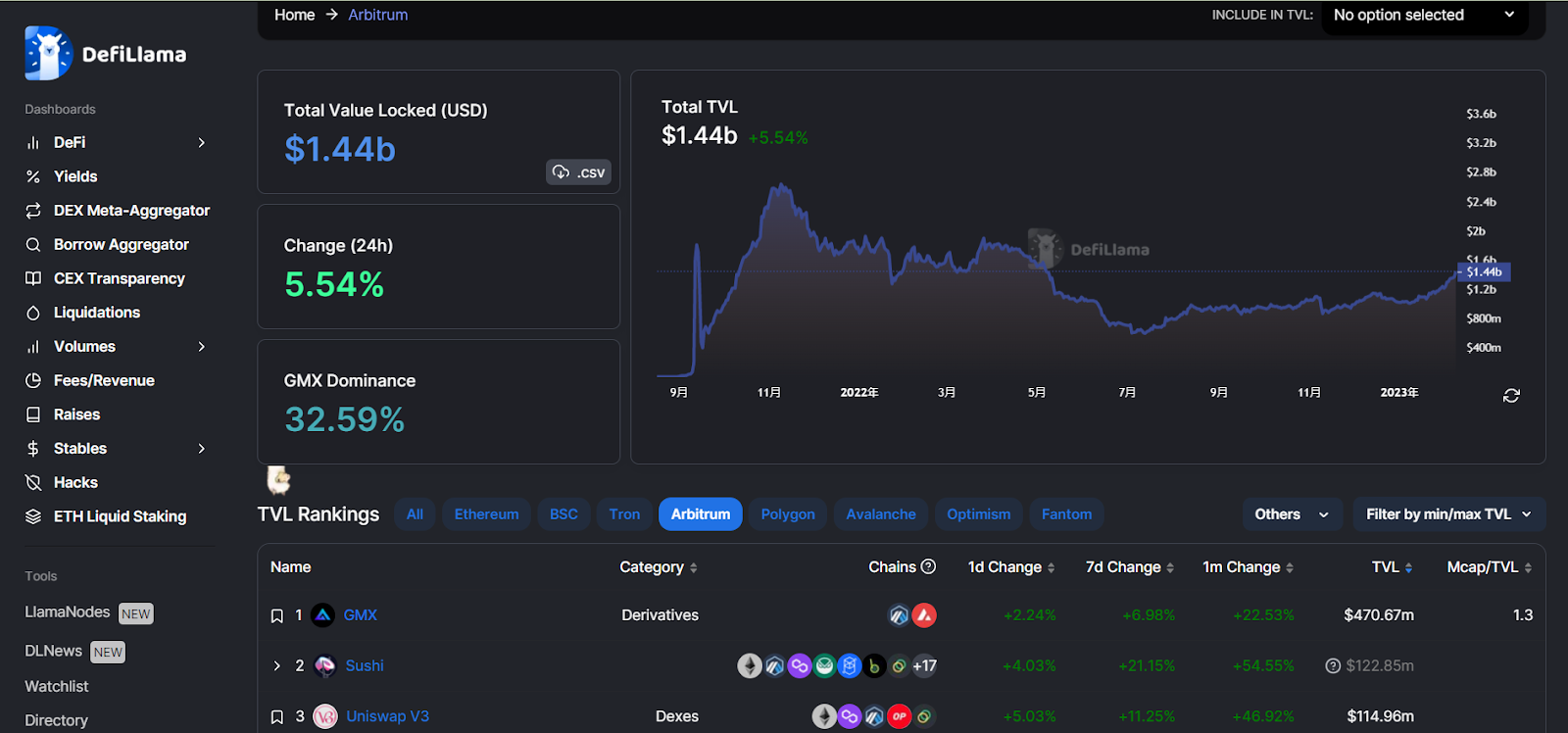Click the ETH Liquid Staking layers icon
This screenshot has width=1568, height=733.
point(33,516)
